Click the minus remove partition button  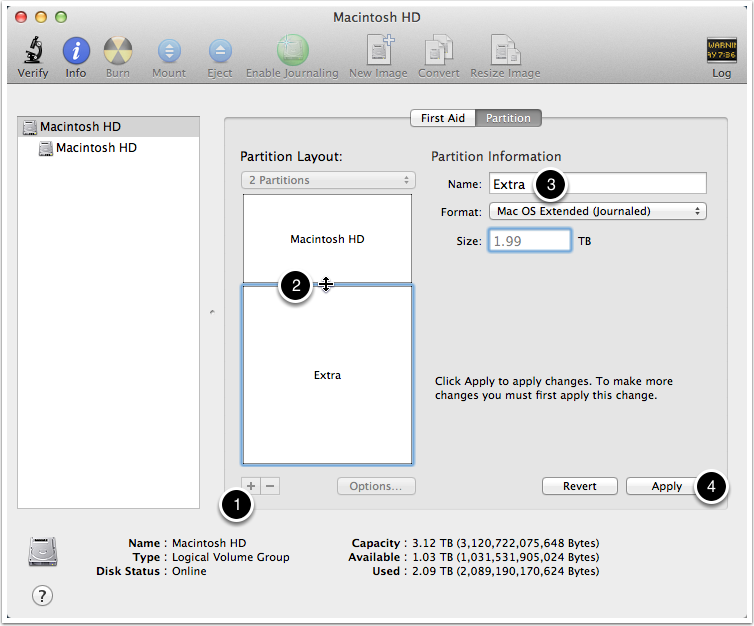click(x=270, y=486)
